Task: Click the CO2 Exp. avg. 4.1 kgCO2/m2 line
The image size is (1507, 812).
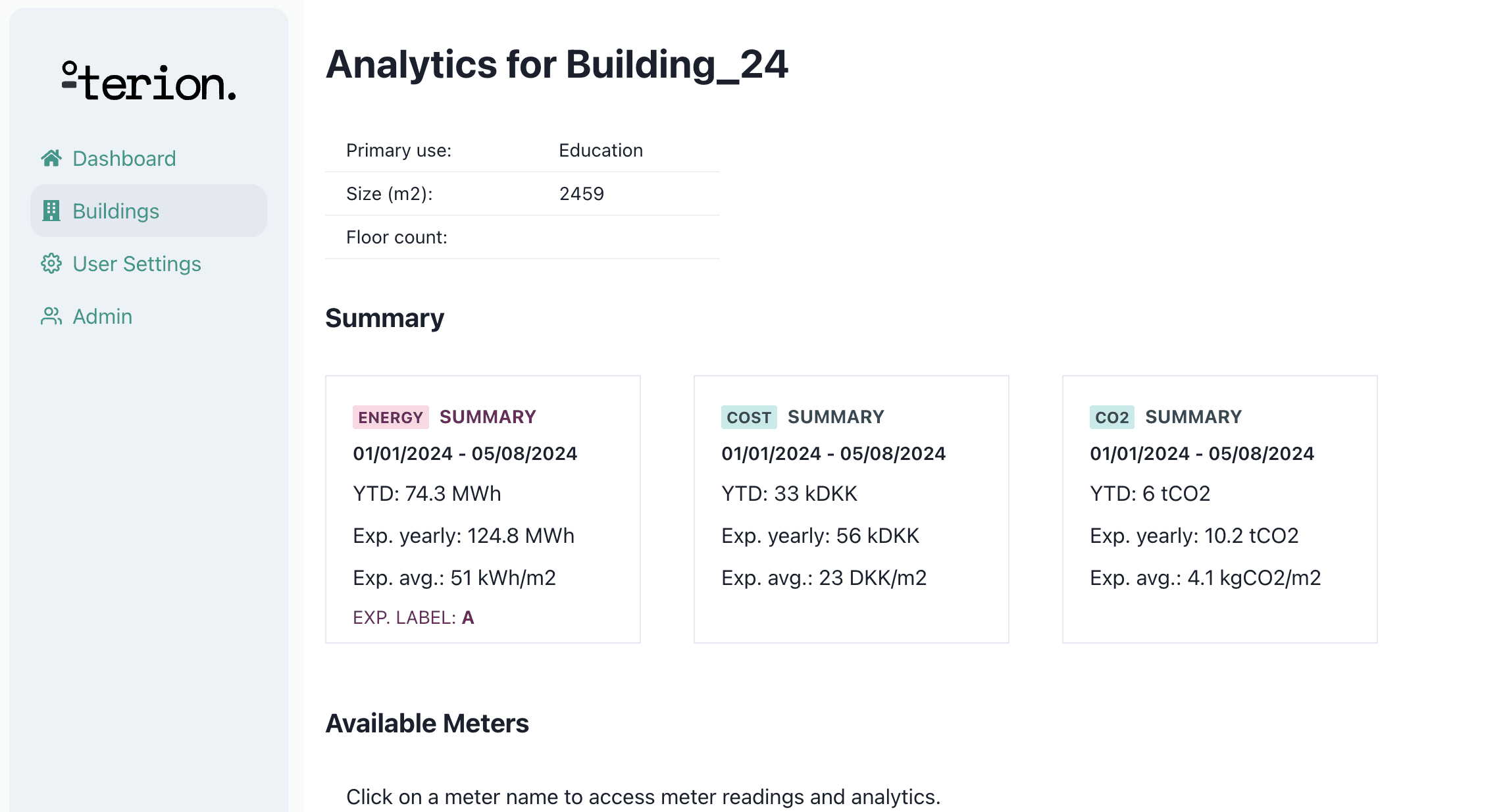Action: tap(1206, 578)
